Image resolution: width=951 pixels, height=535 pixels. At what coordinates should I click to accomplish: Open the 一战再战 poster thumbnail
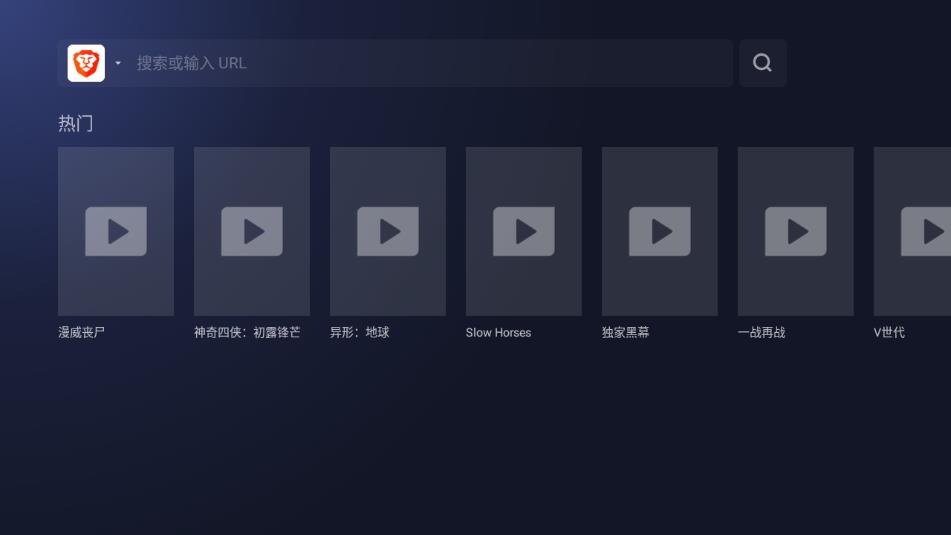click(795, 231)
